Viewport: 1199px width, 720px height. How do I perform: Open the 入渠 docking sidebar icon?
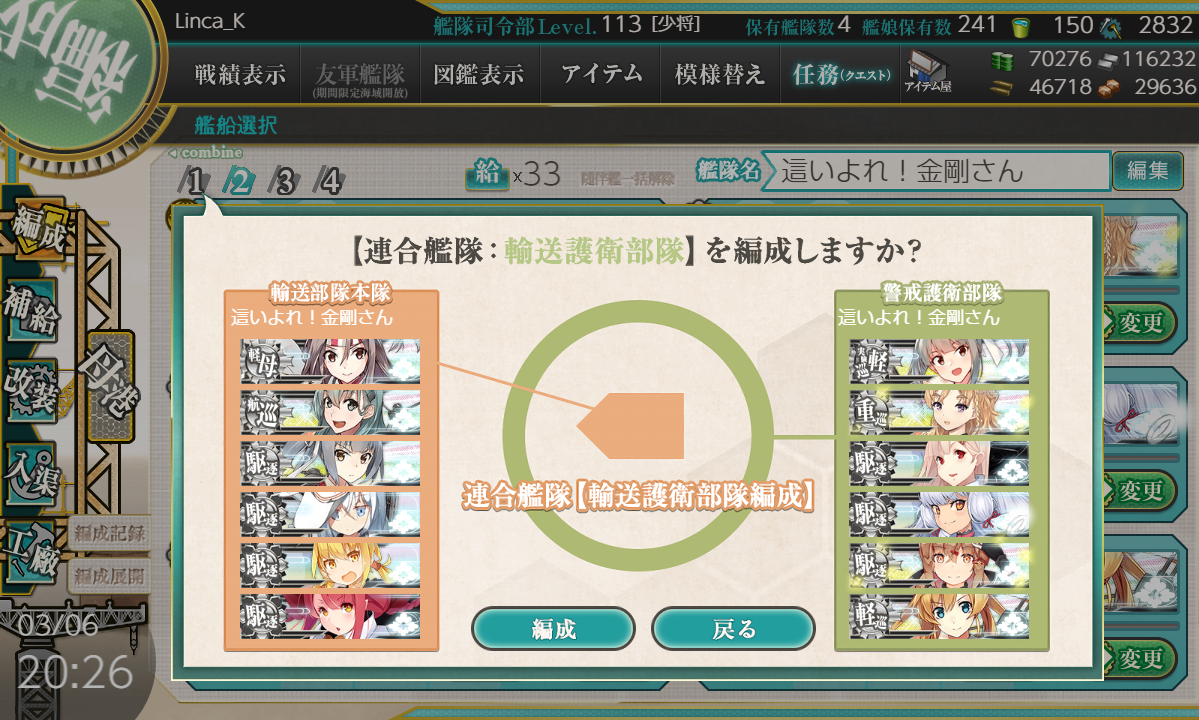[x=32, y=474]
